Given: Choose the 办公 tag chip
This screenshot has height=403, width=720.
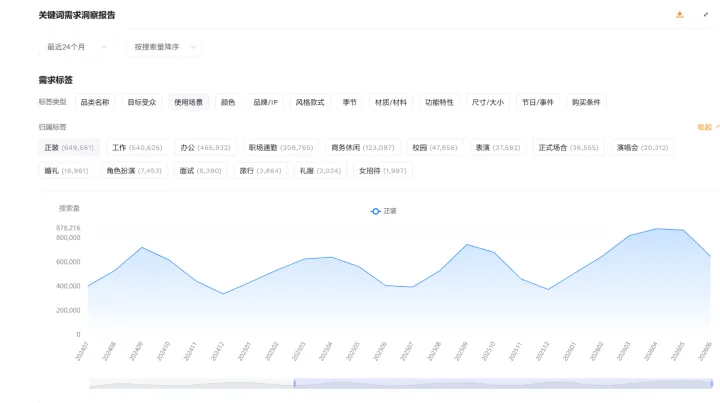Looking at the screenshot, I should point(205,147).
